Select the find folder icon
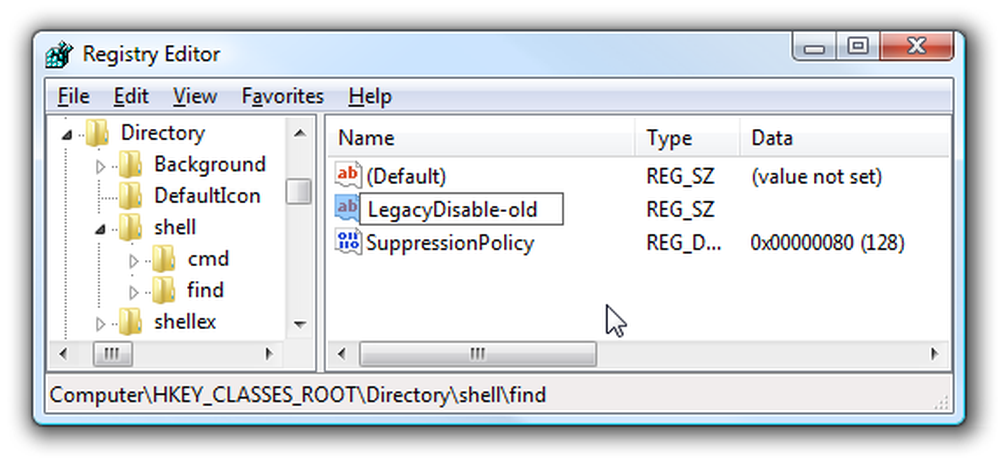Image resolution: width=1000 pixels, height=458 pixels. [x=165, y=290]
